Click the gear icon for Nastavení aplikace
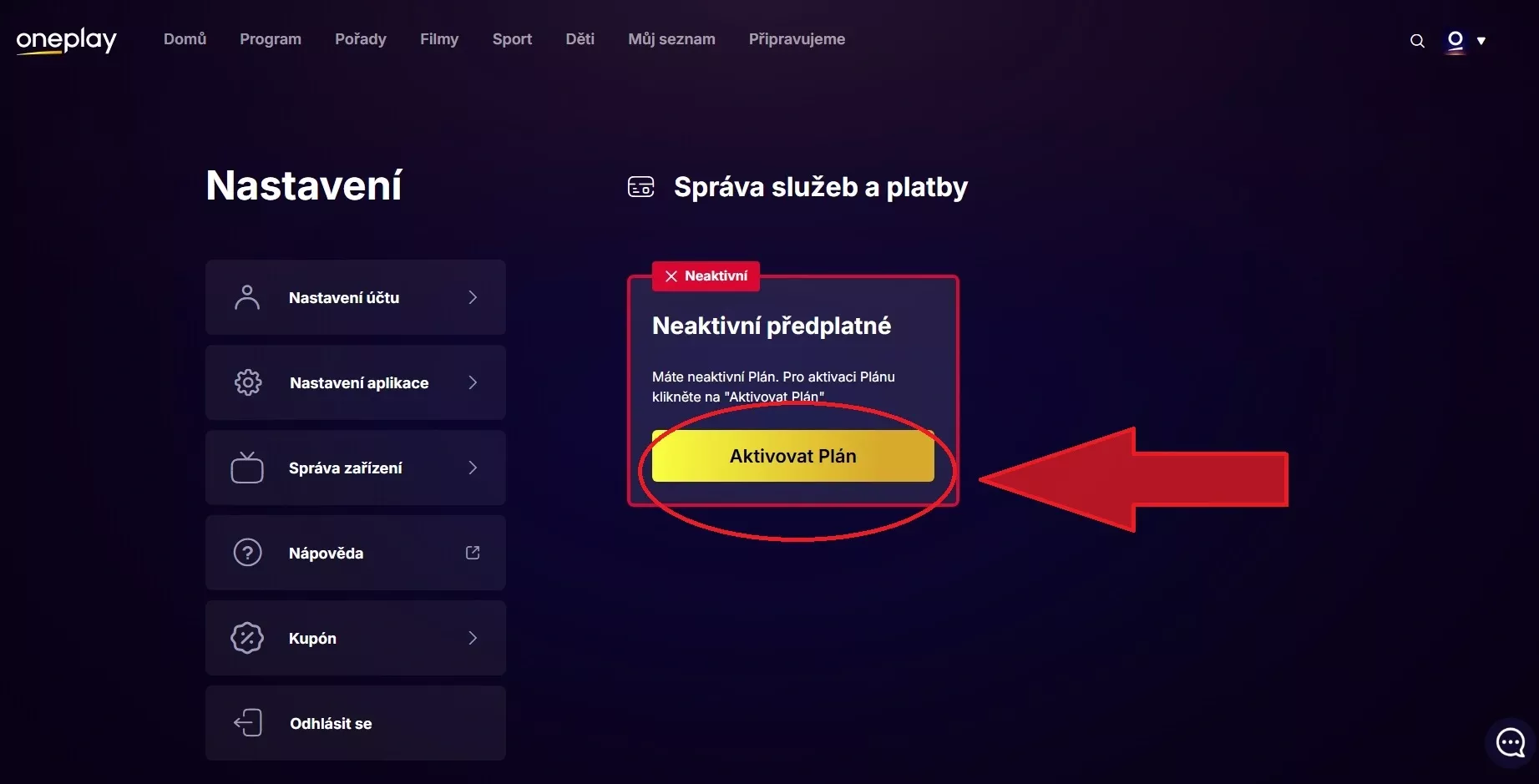The height and width of the screenshot is (784, 1539). coord(248,382)
